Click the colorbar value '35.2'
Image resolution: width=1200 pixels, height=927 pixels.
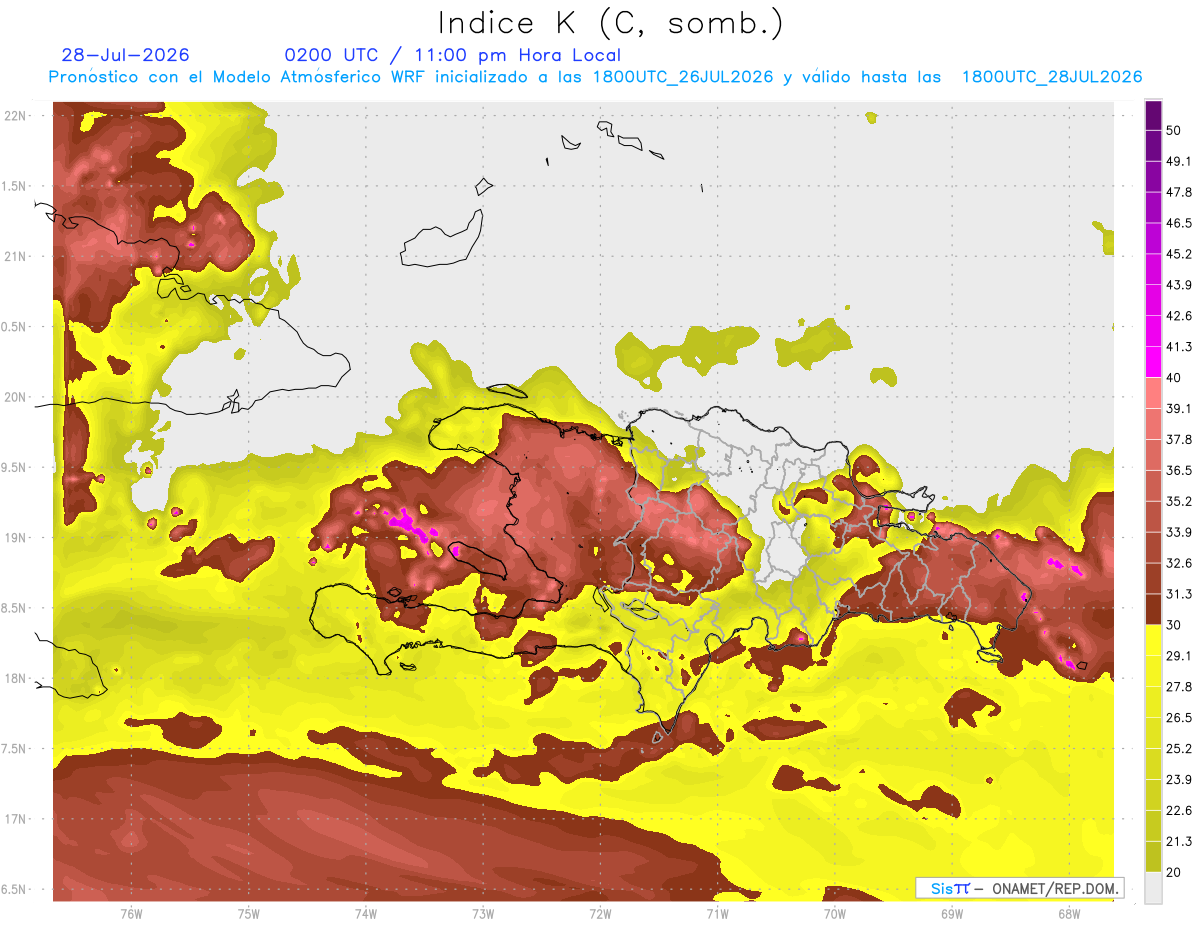click(1179, 501)
